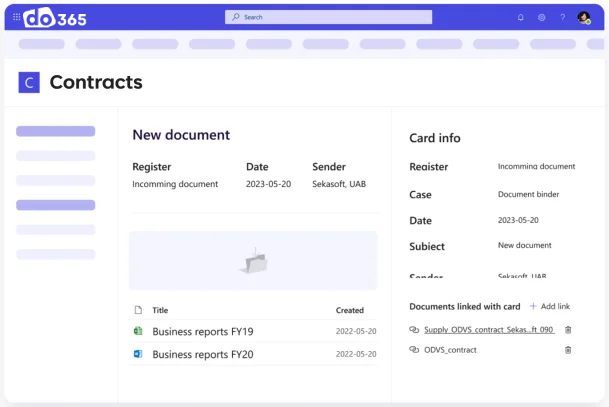
Task: Open Business reports FY19 file
Action: [x=202, y=331]
